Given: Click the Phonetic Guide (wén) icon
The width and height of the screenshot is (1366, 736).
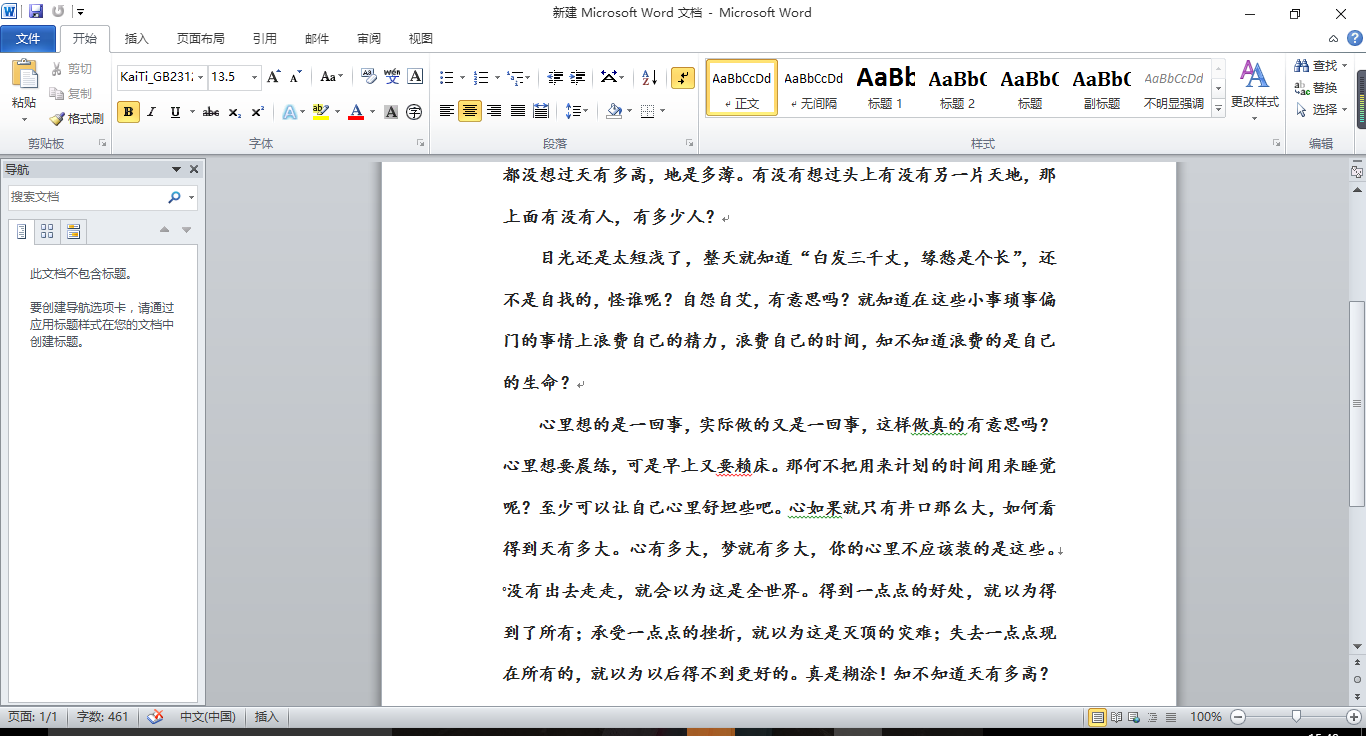Looking at the screenshot, I should [x=392, y=77].
